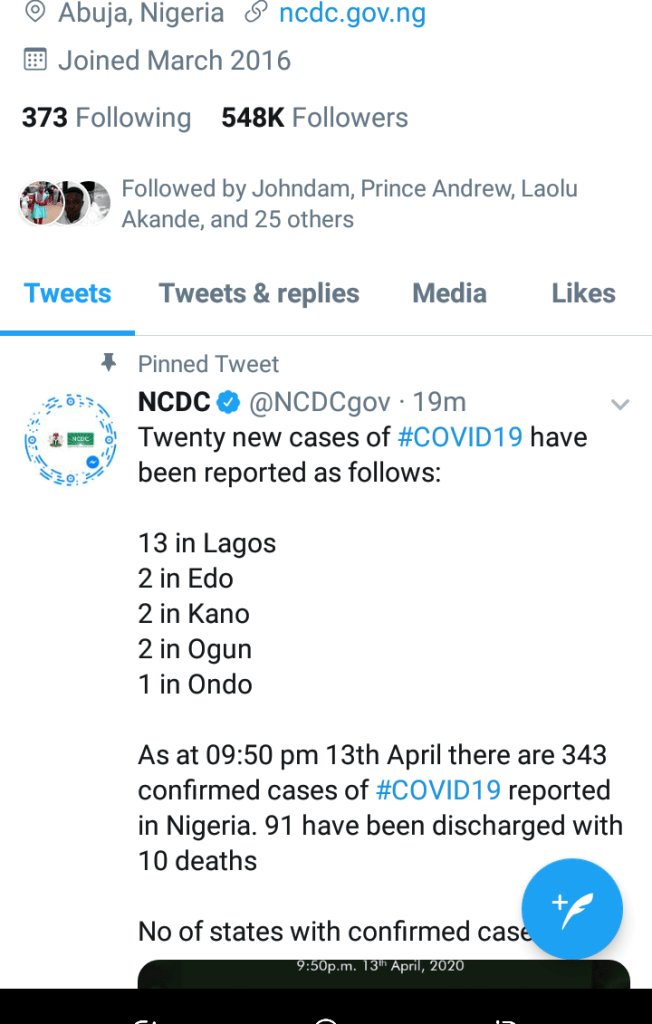
Task: Open the Media tab
Action: [x=450, y=293]
